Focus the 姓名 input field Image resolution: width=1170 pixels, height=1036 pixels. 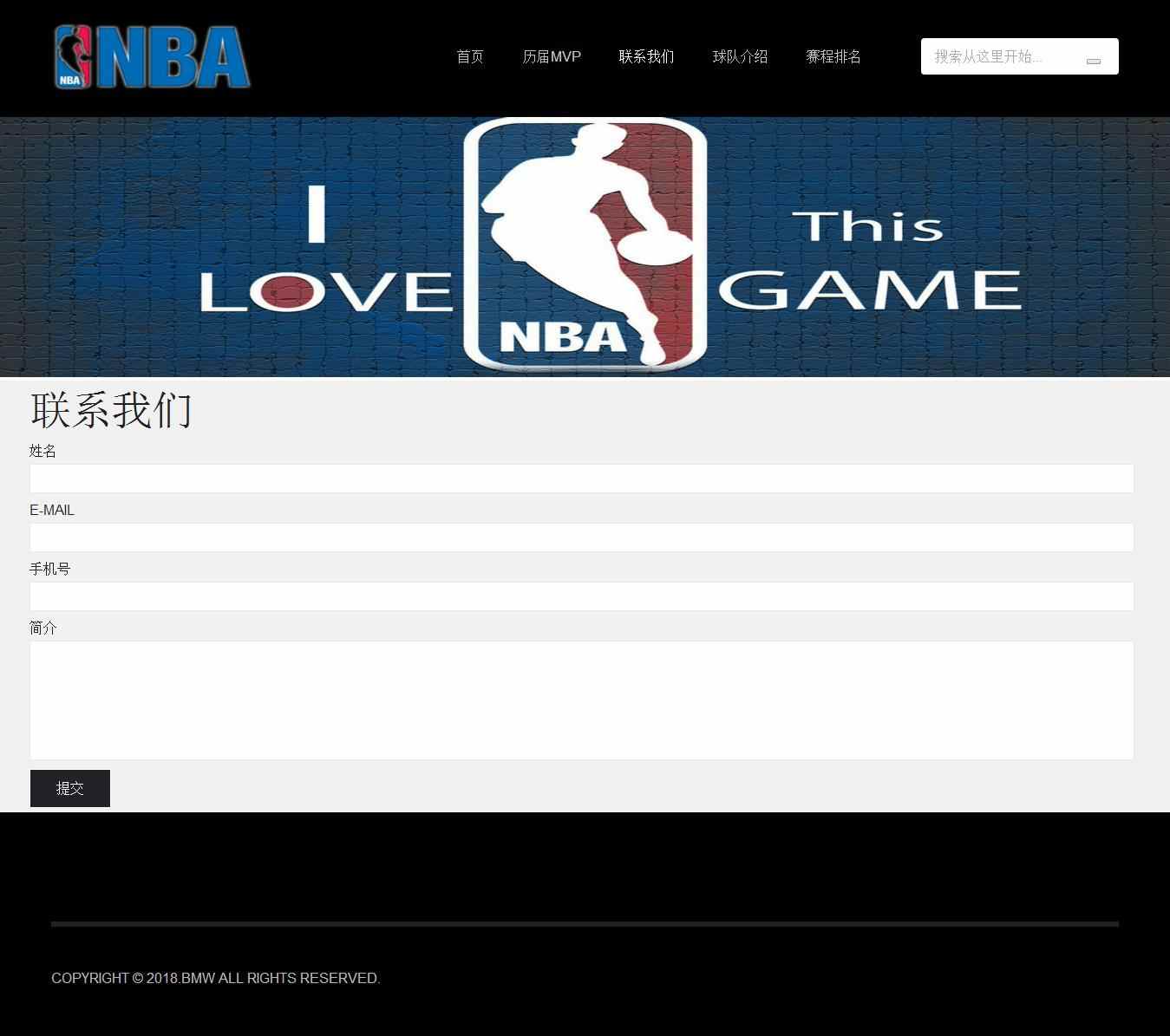point(582,479)
